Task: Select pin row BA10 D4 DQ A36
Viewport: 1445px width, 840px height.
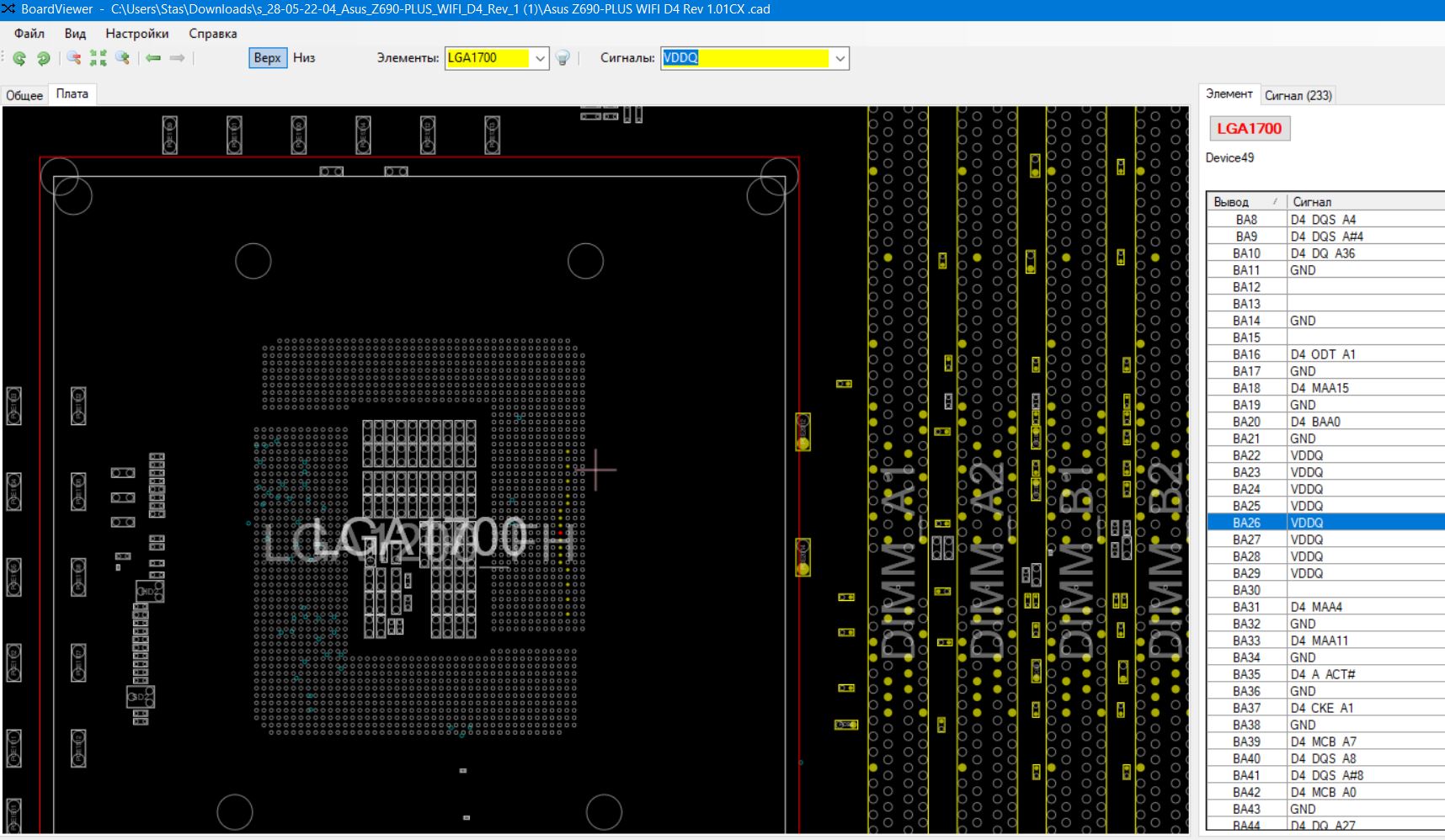Action: [x=1326, y=253]
